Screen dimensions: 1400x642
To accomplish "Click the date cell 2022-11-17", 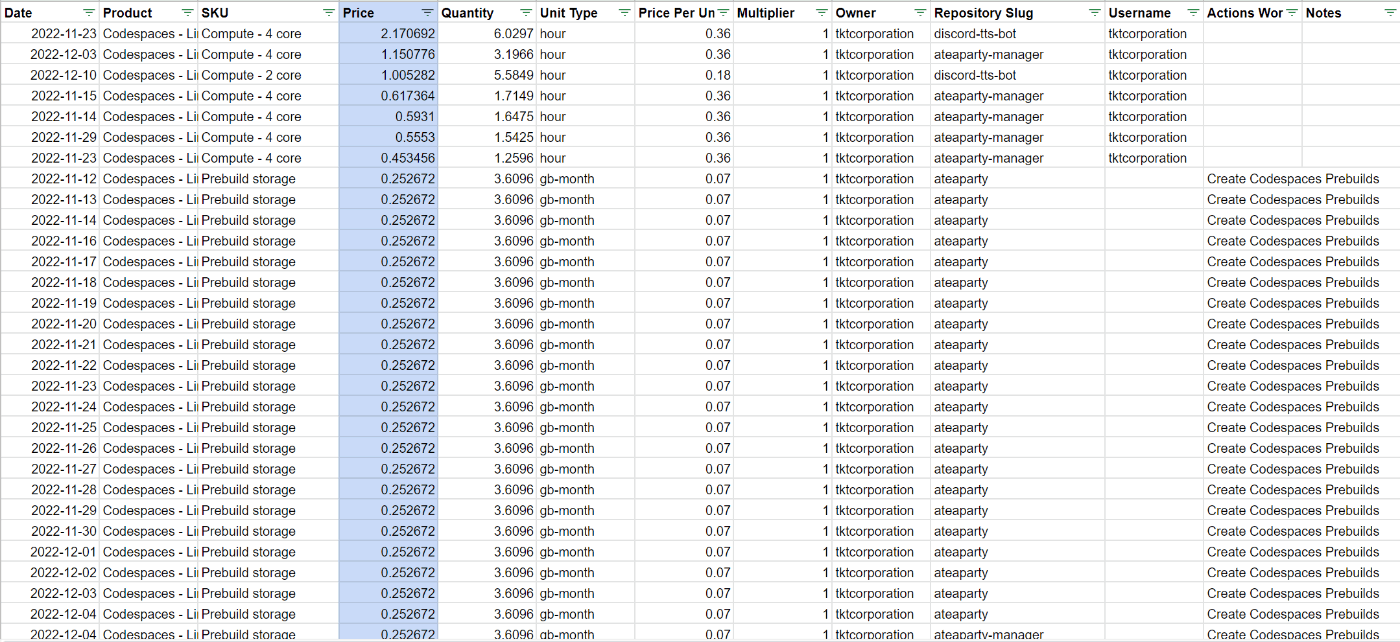I will [x=50, y=262].
